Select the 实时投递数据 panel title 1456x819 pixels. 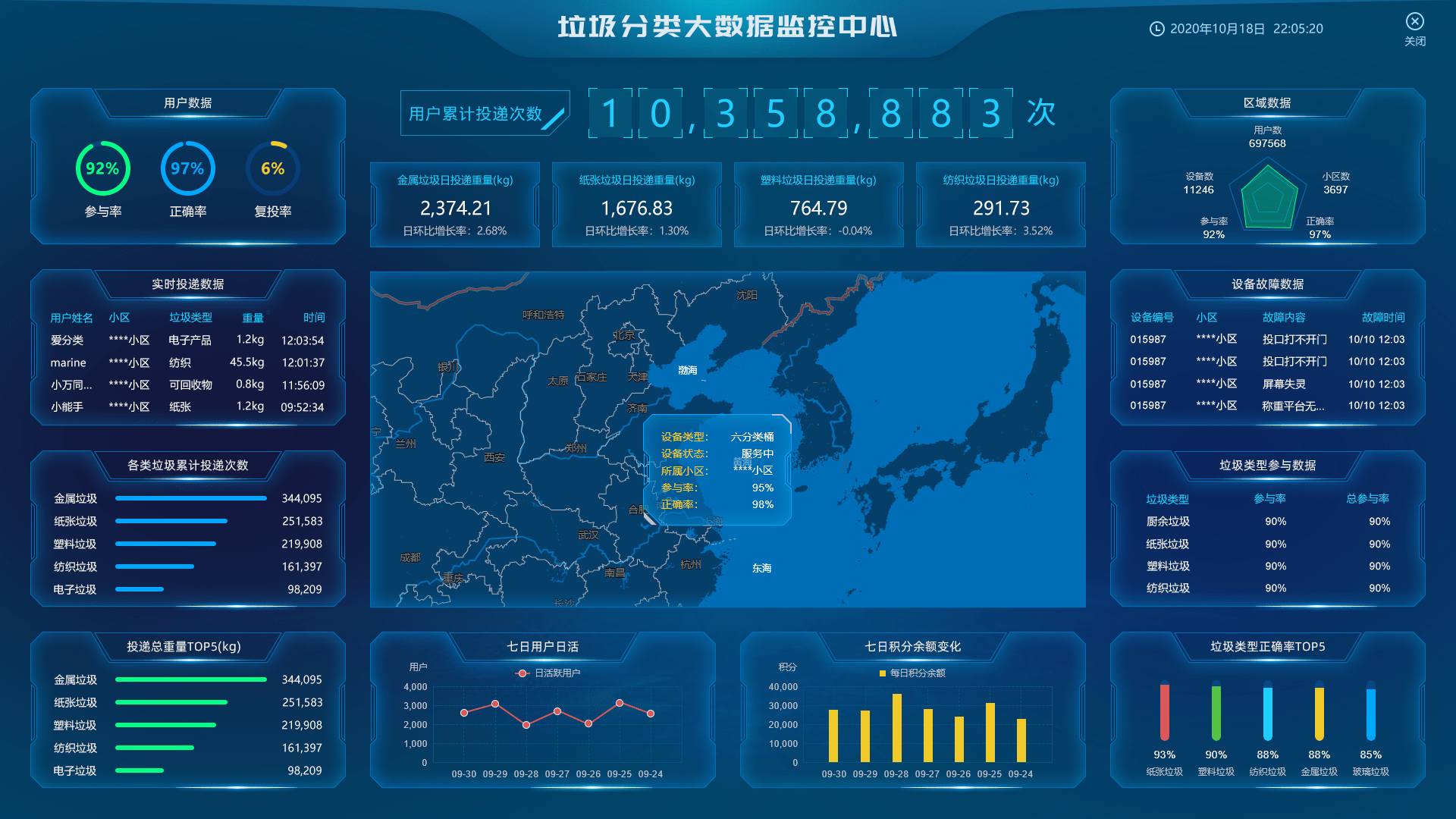188,284
